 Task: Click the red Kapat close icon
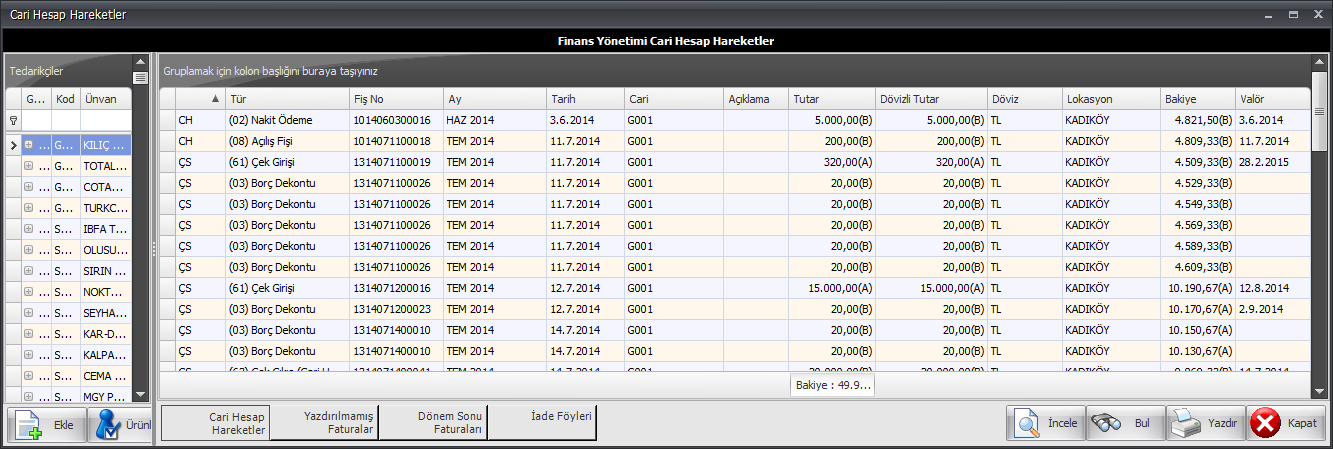click(1266, 423)
